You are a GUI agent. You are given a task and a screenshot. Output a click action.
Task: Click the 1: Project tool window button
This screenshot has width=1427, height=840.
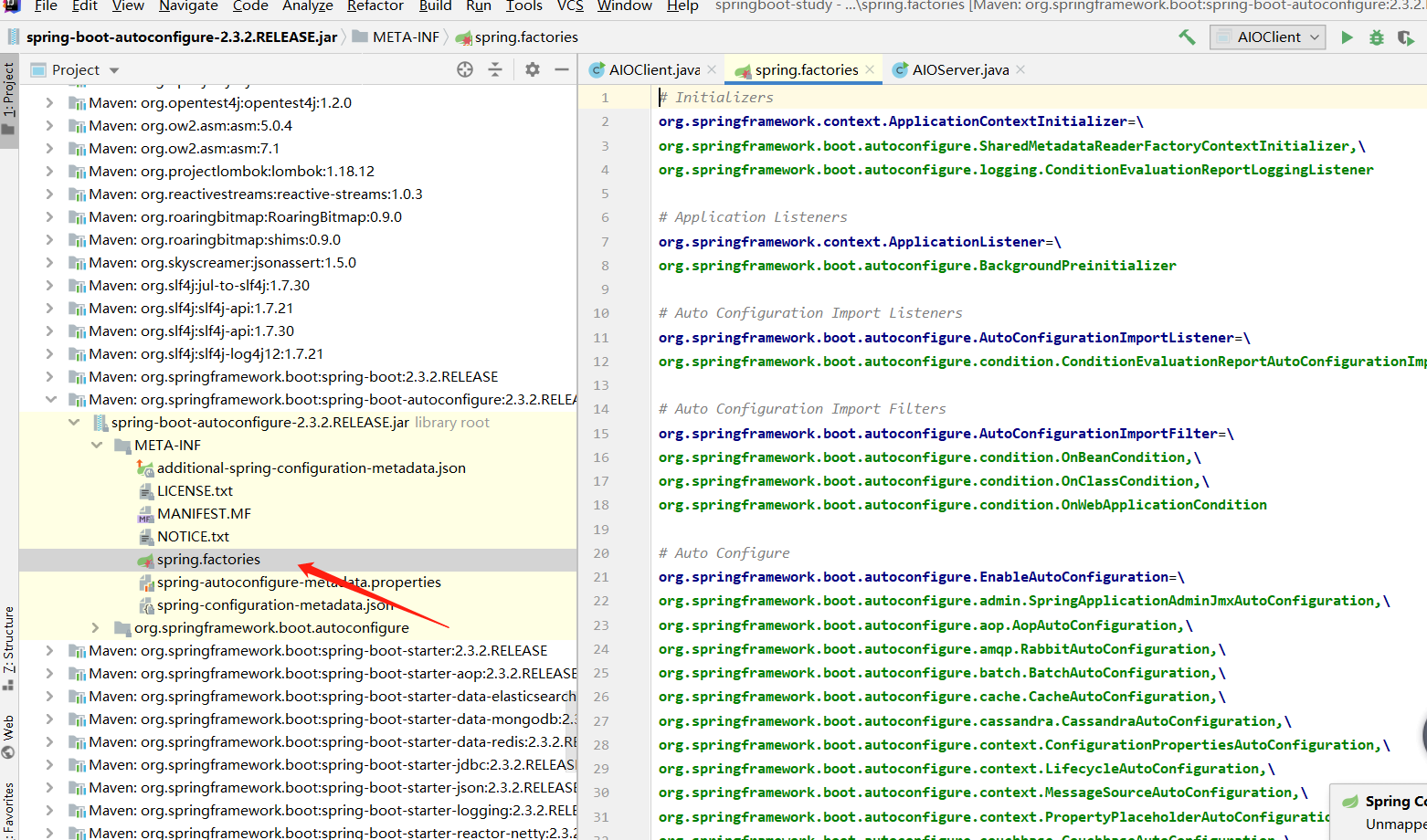tap(8, 99)
